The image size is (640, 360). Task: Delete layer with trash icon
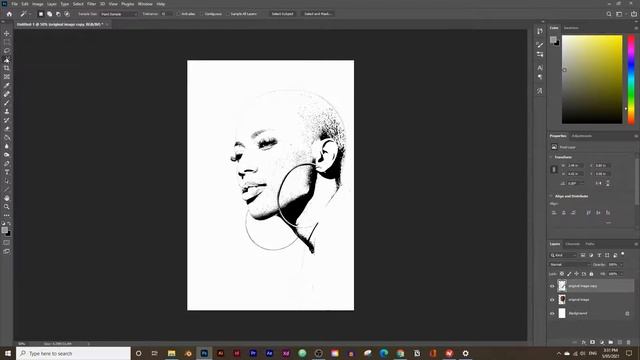click(629, 342)
